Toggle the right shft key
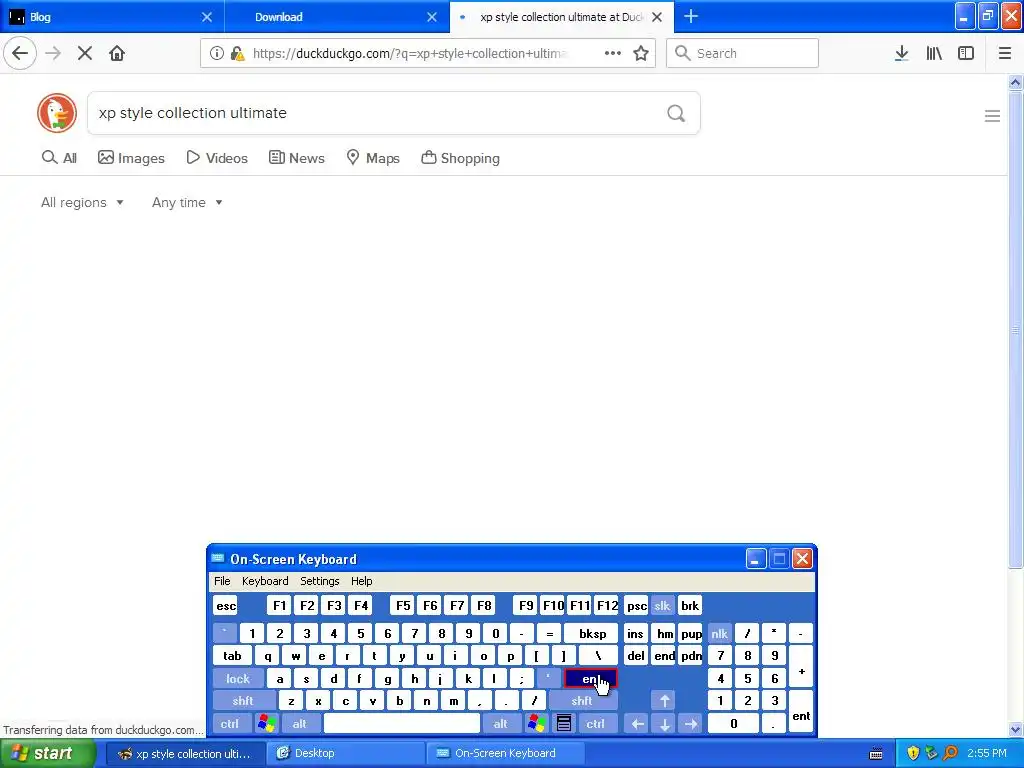The image size is (1024, 768). [582, 701]
